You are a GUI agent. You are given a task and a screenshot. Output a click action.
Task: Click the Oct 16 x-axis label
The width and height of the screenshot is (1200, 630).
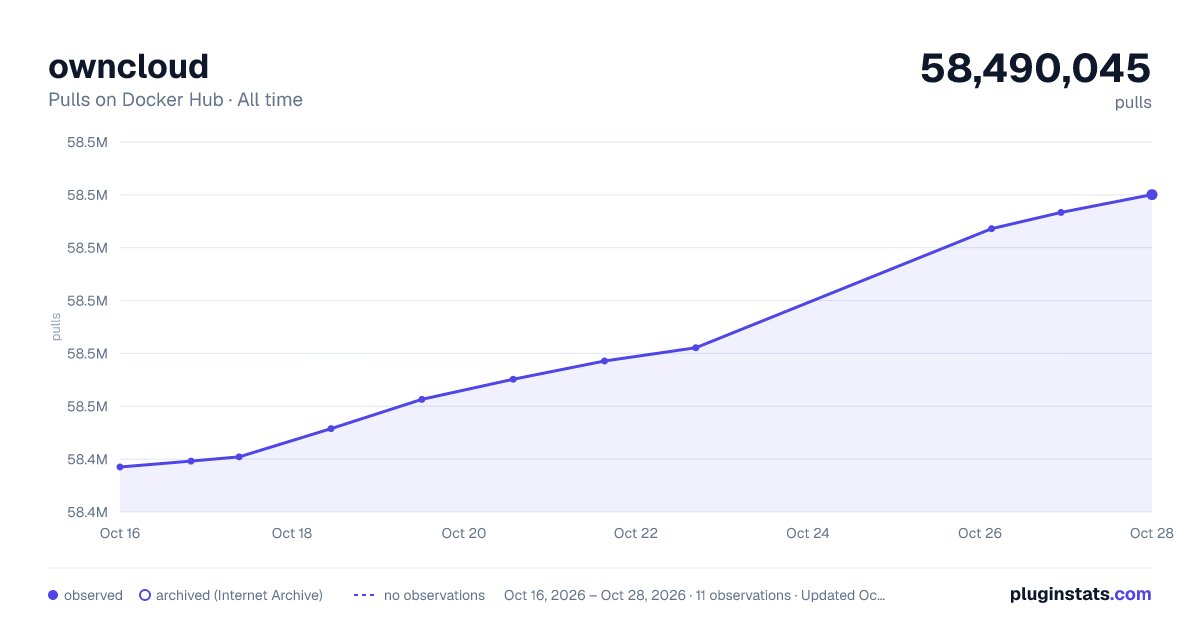(x=120, y=533)
